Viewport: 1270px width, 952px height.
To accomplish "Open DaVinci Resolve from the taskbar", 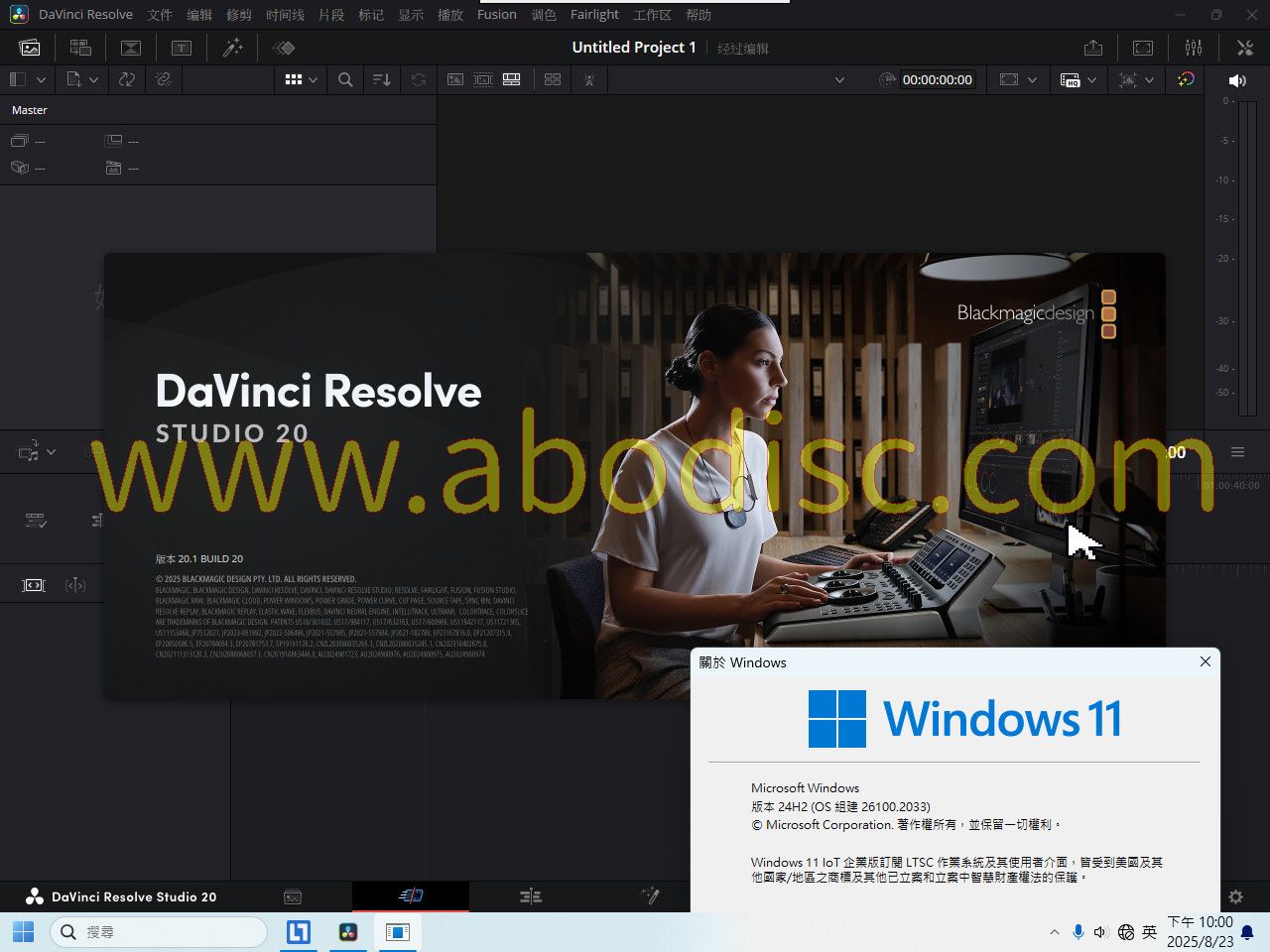I will 348,932.
